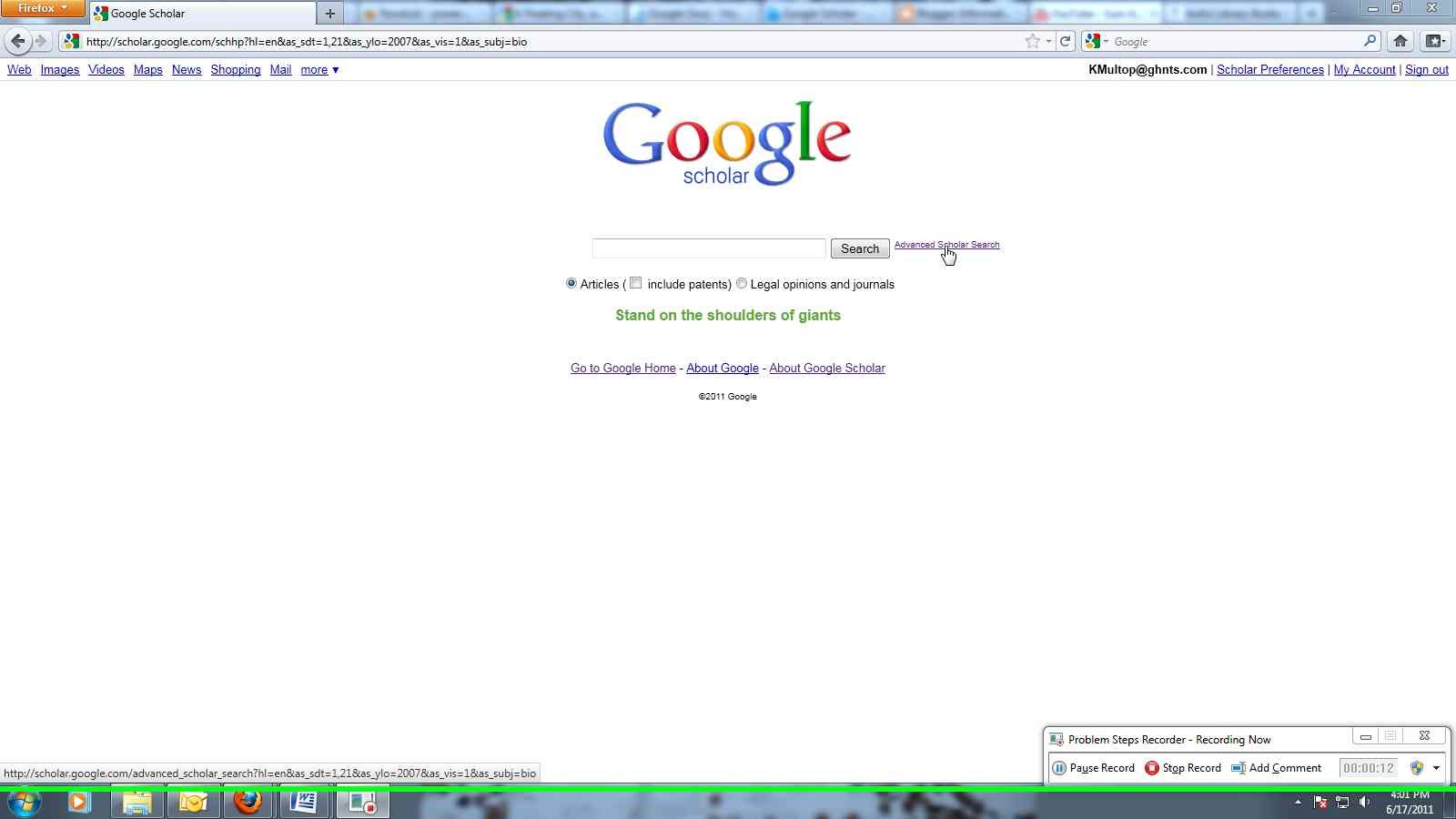1456x819 pixels.
Task: Select the Google Scholar tab
Action: (x=202, y=13)
